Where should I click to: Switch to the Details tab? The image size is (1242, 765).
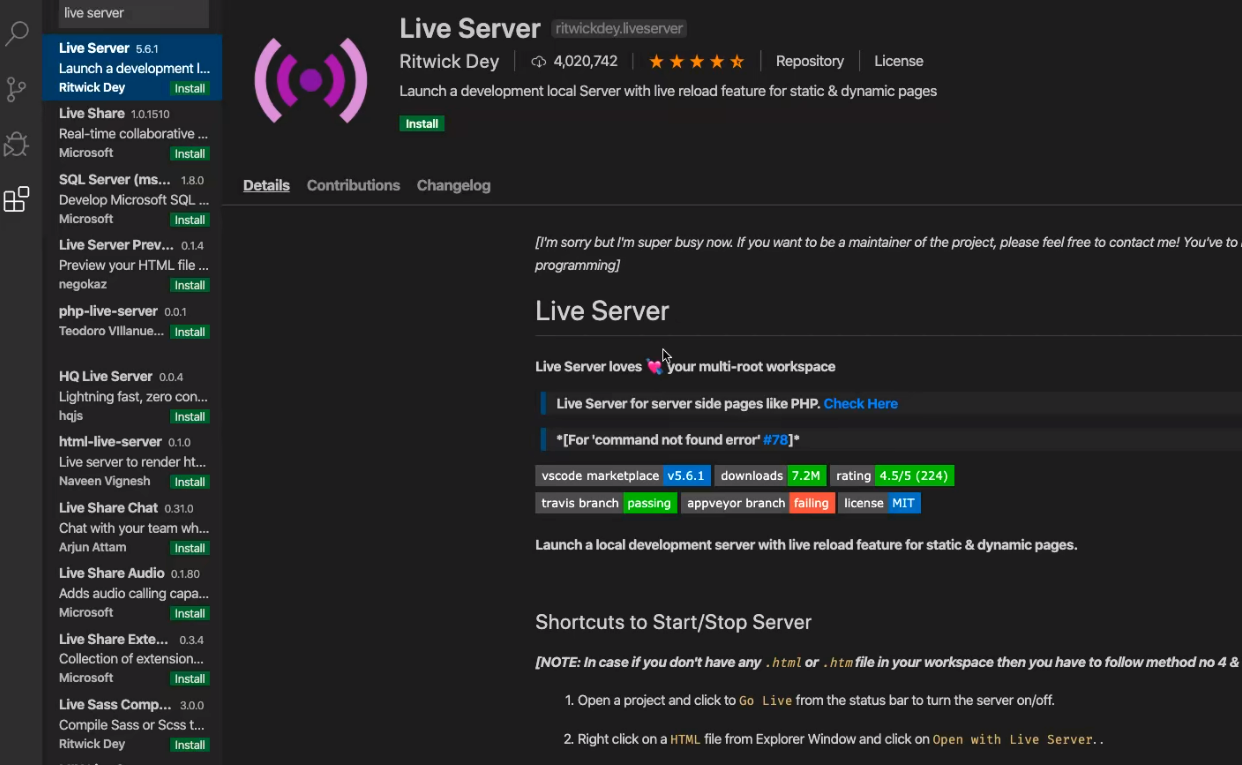tap(266, 185)
